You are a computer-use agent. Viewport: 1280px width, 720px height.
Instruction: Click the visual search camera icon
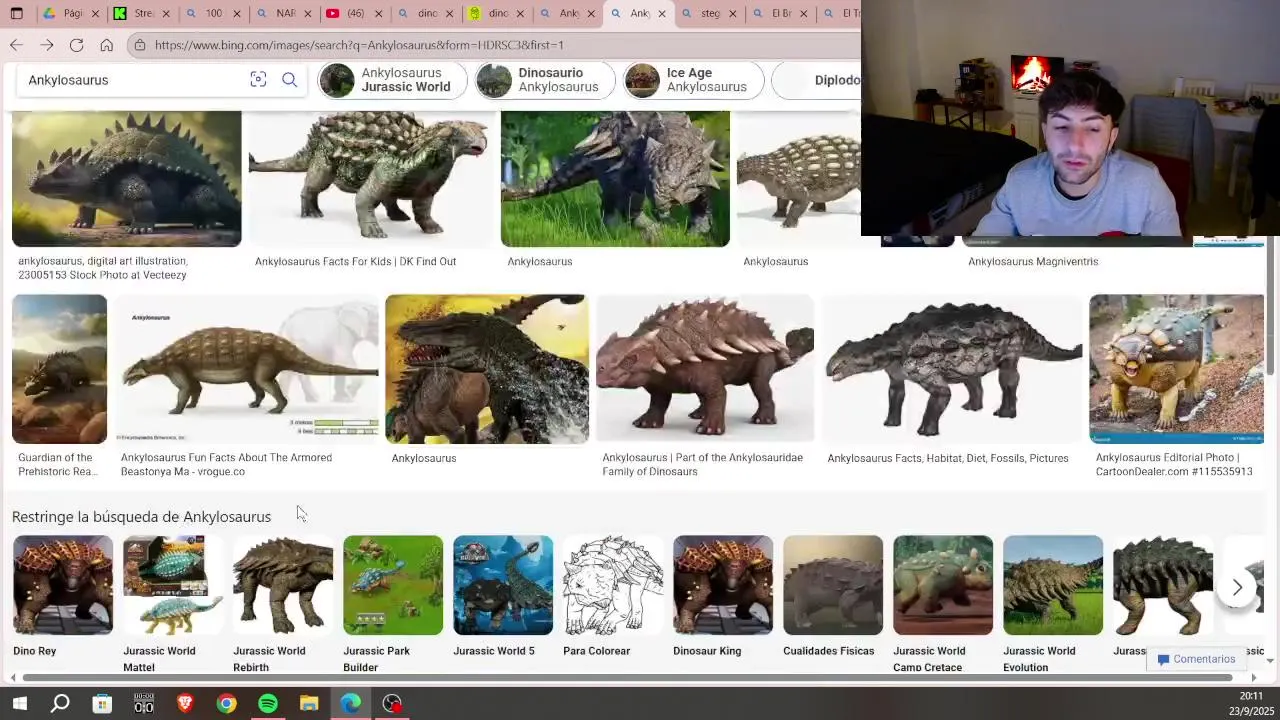pos(258,80)
